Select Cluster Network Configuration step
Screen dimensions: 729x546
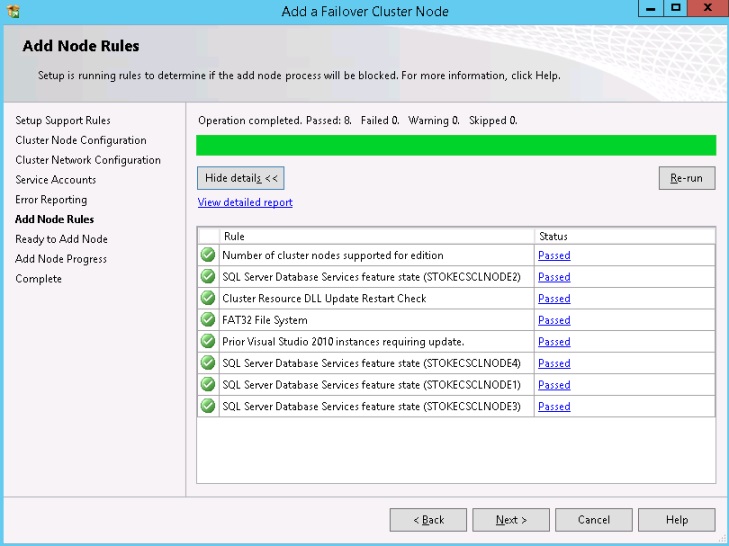tap(88, 160)
